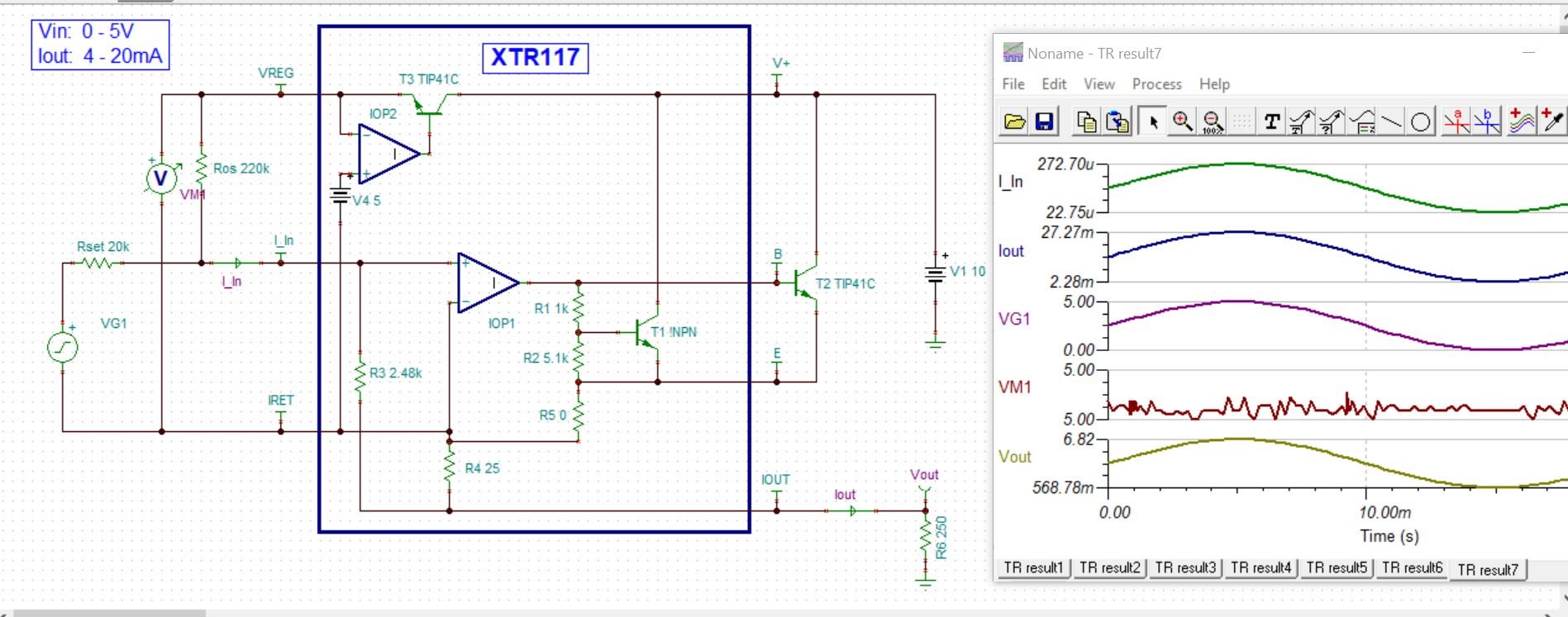Click the VG1 curve label in the graph
Viewport: 1568px width, 617px height.
coord(1014,319)
